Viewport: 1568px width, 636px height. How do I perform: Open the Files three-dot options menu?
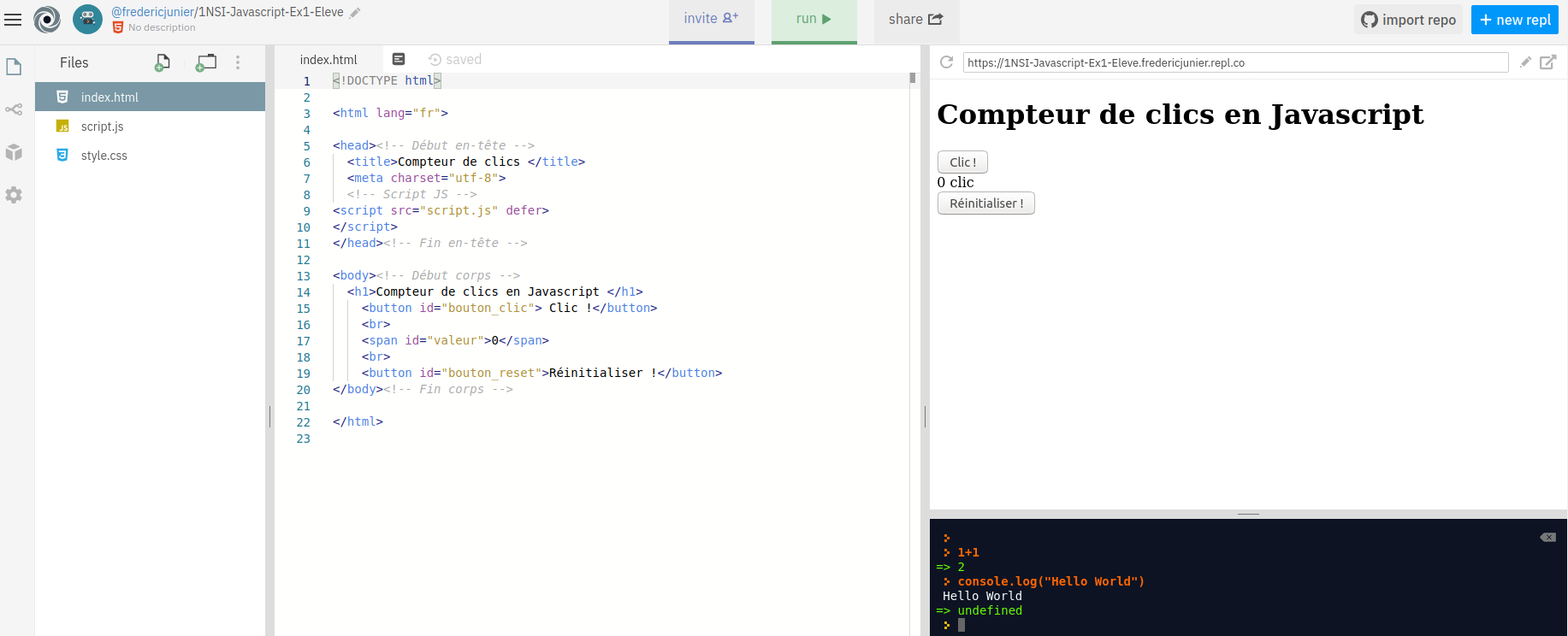pos(238,62)
